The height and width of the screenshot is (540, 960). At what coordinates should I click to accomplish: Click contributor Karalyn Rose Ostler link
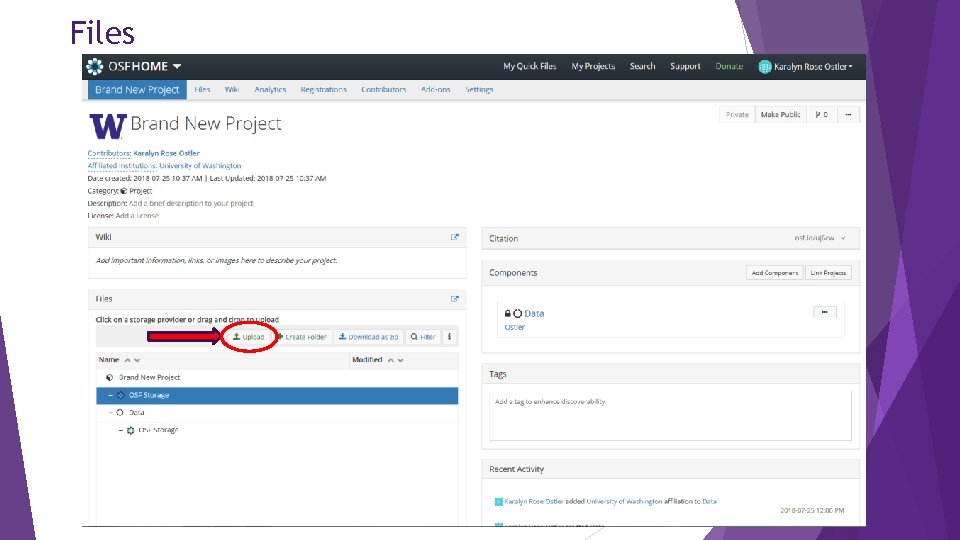coord(166,153)
